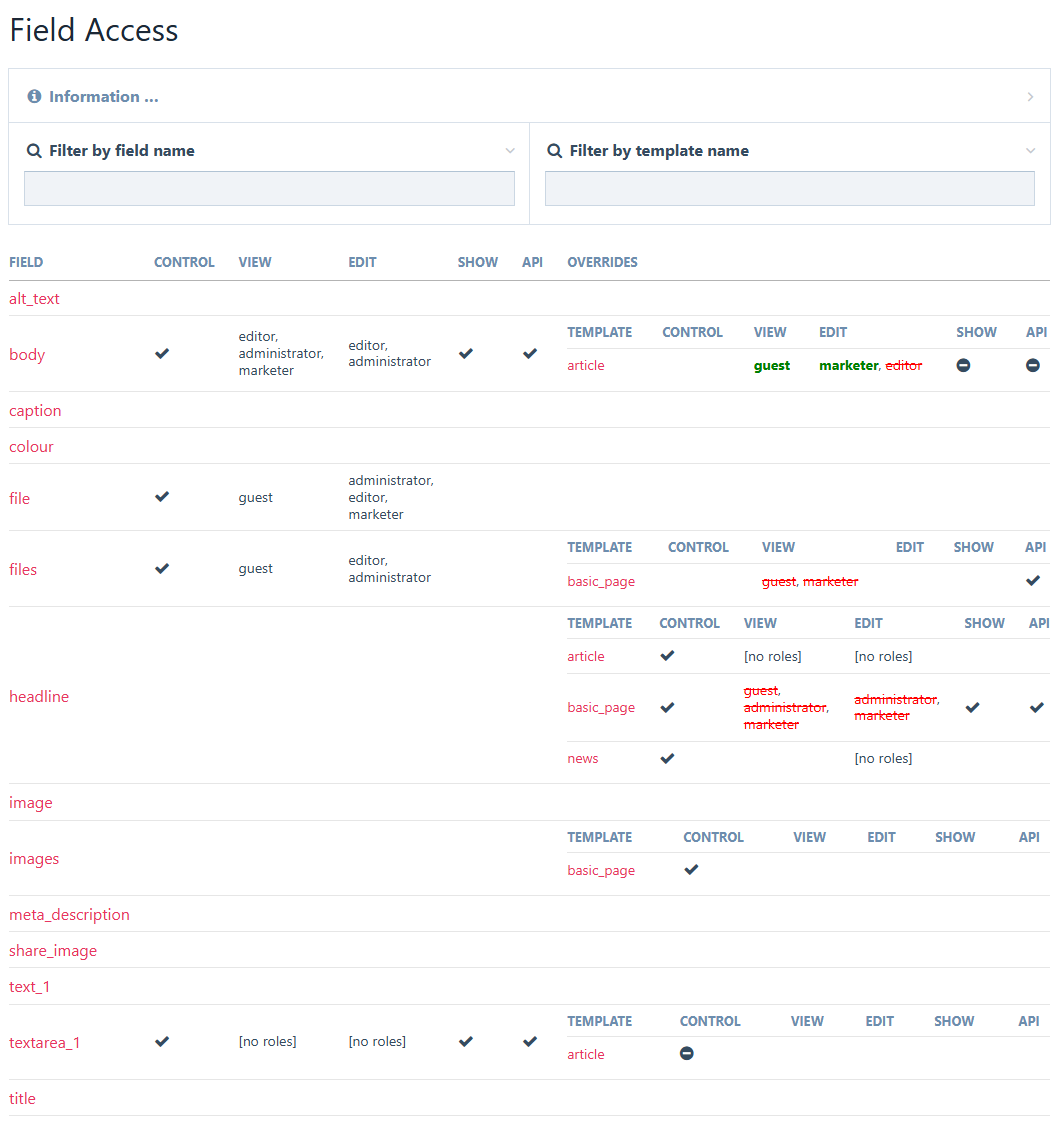
Task: Click textarea_1 article control minus icon
Action: (x=687, y=1054)
